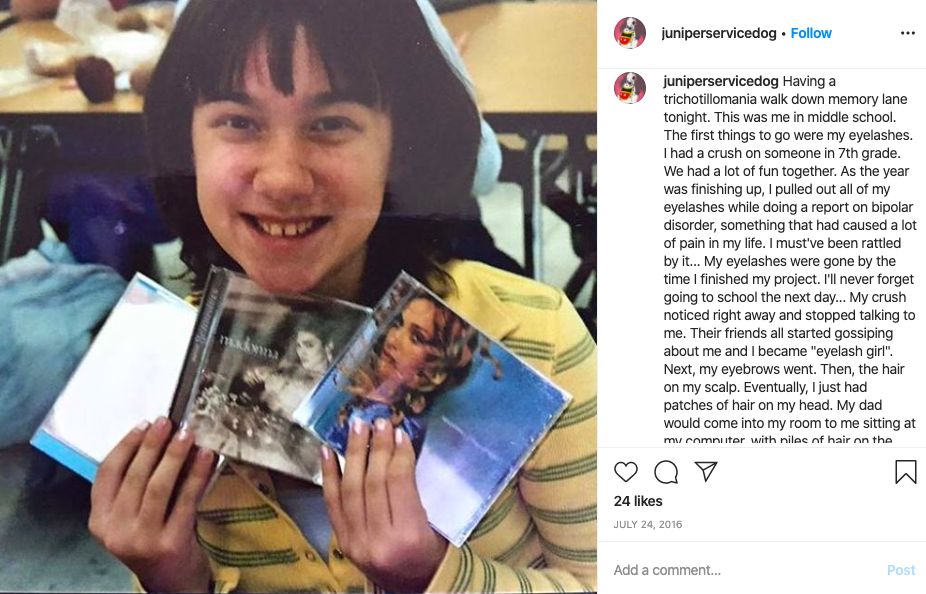
Task: Open the comment speech bubble icon
Action: pos(666,472)
